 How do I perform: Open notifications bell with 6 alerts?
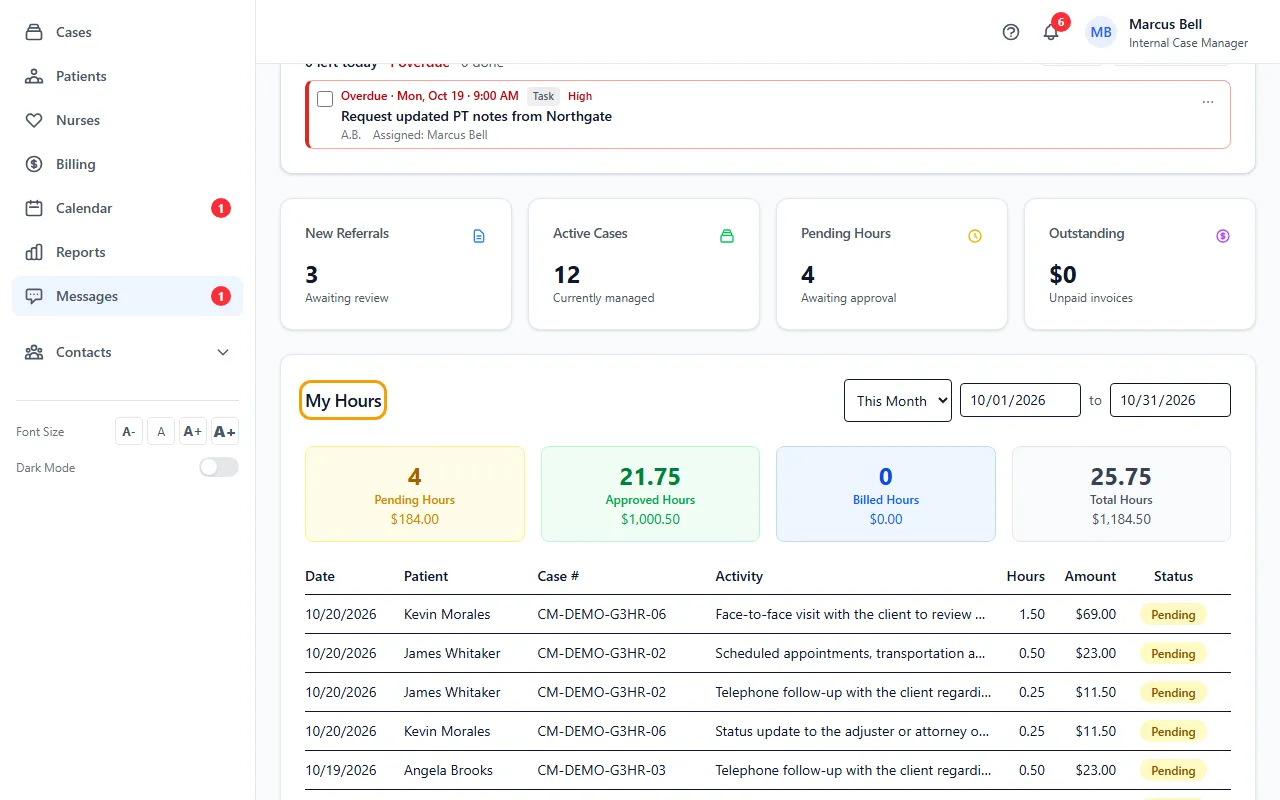click(1051, 32)
